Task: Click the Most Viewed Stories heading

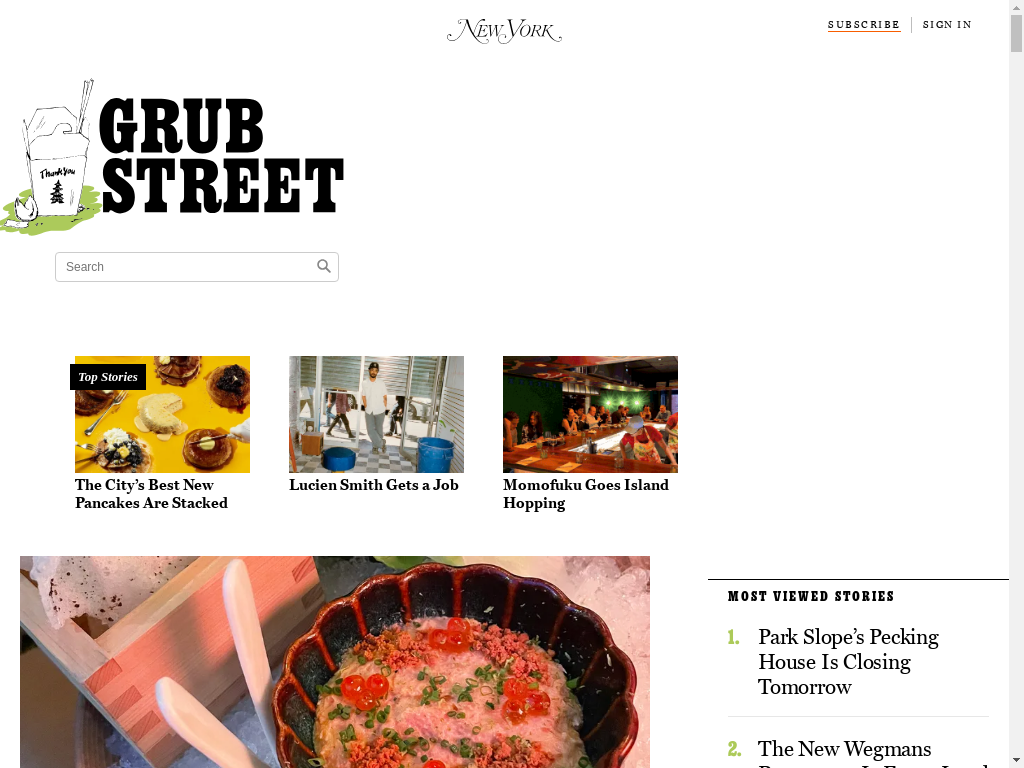Action: [x=811, y=596]
